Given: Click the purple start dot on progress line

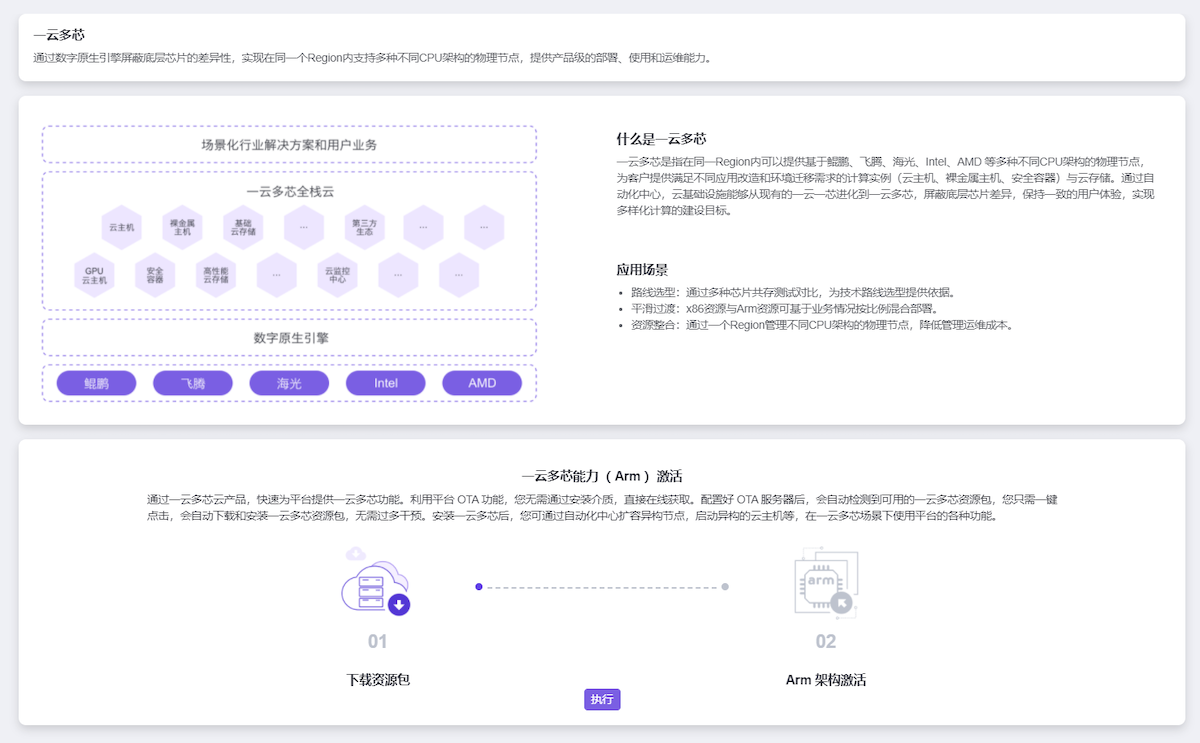Looking at the screenshot, I should [479, 587].
